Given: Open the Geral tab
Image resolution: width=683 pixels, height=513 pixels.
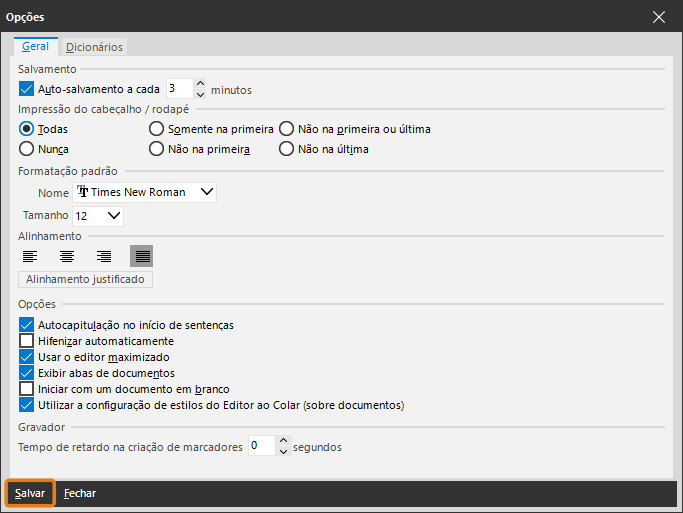Looking at the screenshot, I should 35,47.
